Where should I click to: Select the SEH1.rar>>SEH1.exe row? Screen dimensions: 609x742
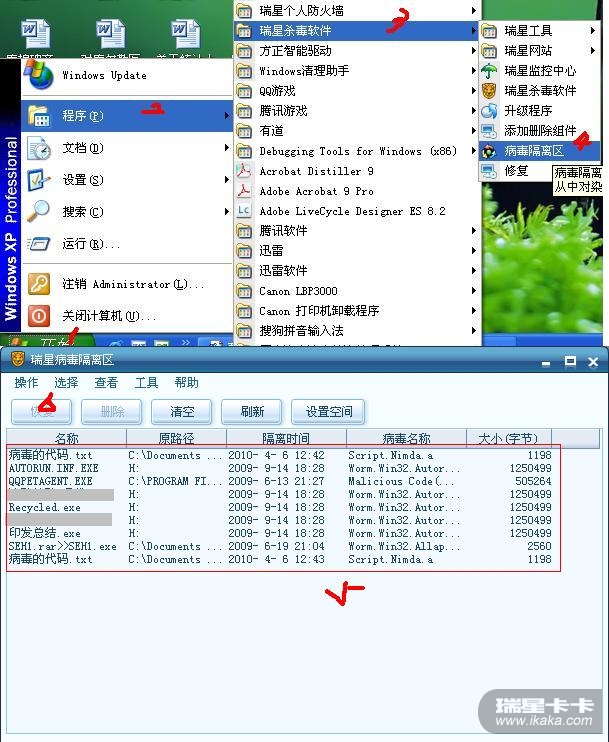[280, 546]
